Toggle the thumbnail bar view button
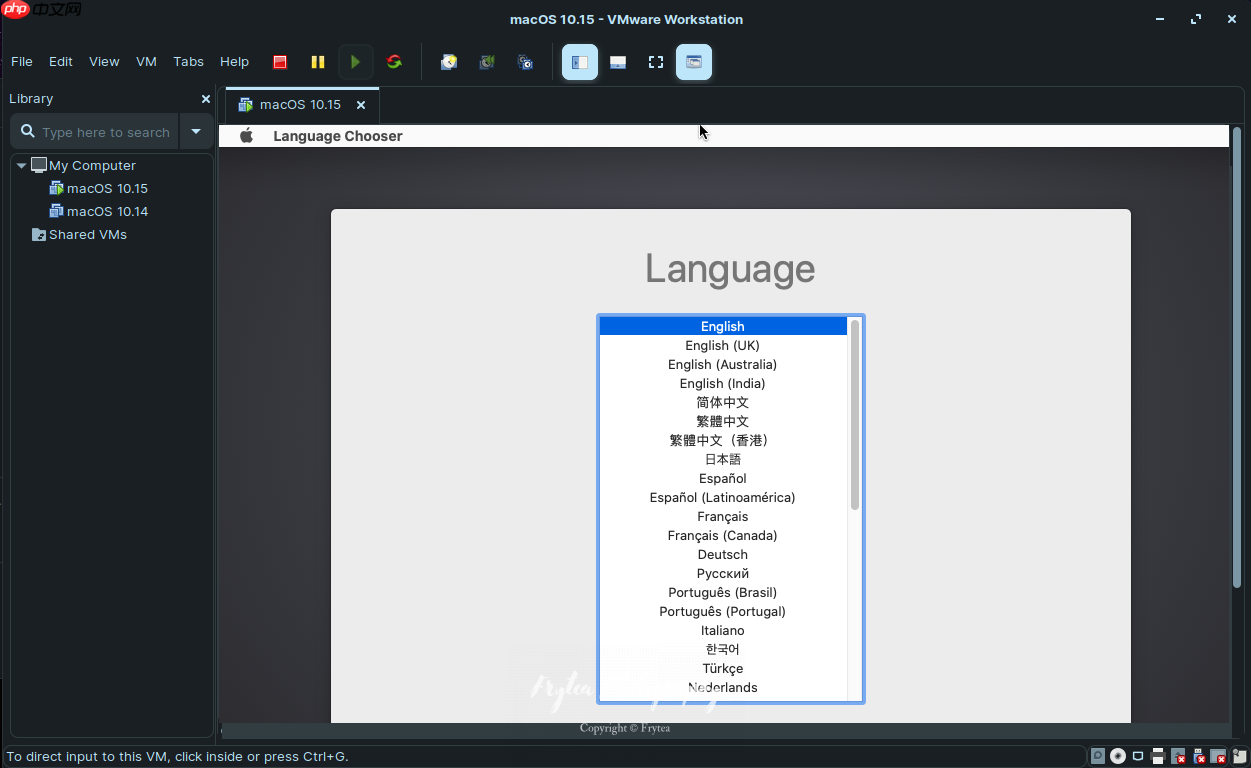Screen dimensions: 1251x768 618,62
